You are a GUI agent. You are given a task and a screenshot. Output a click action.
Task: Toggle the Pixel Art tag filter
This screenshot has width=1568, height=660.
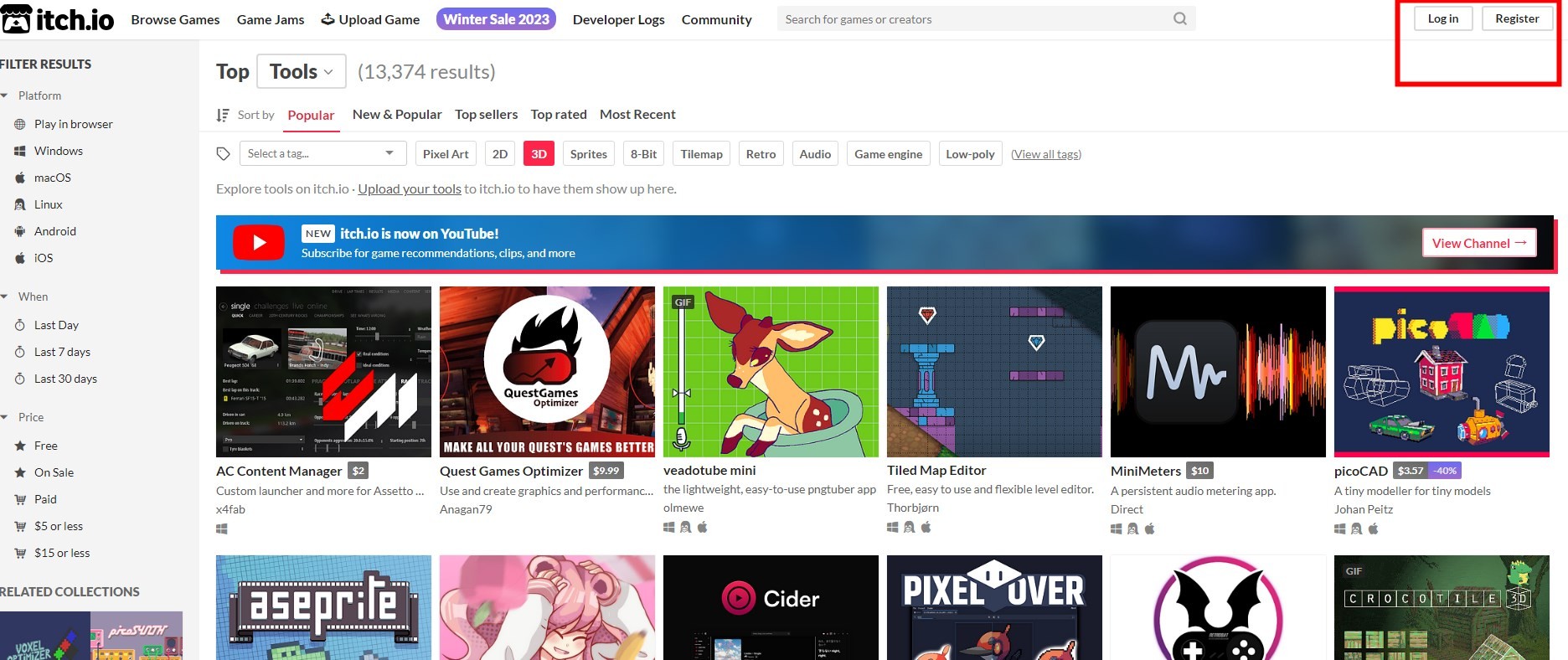(x=446, y=154)
